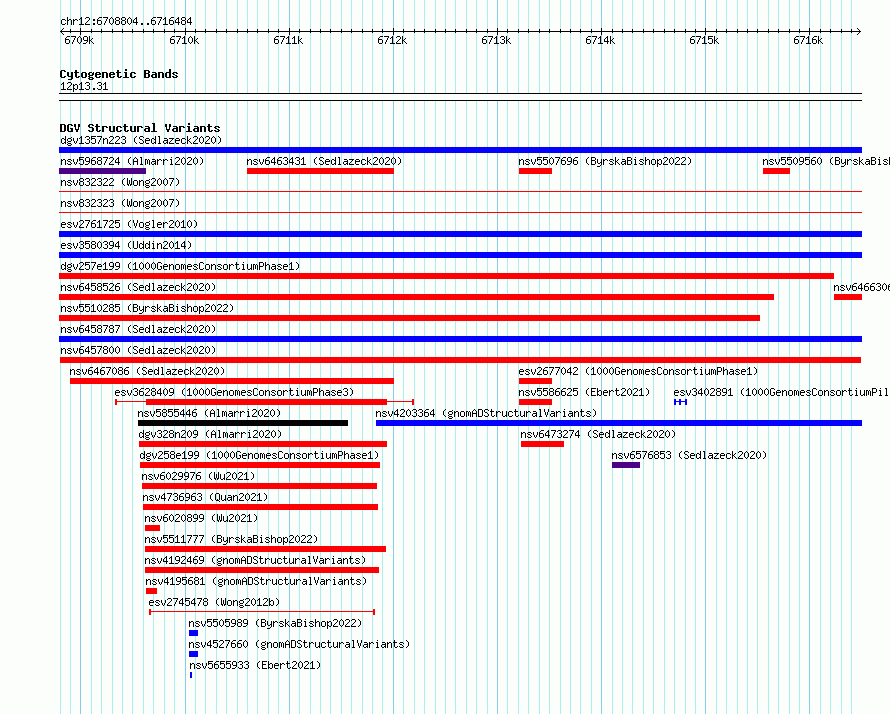Image resolution: width=890 pixels, height=714 pixels.
Task: Open nsv832322 (Wong2007) variant entry
Action: (x=120, y=182)
